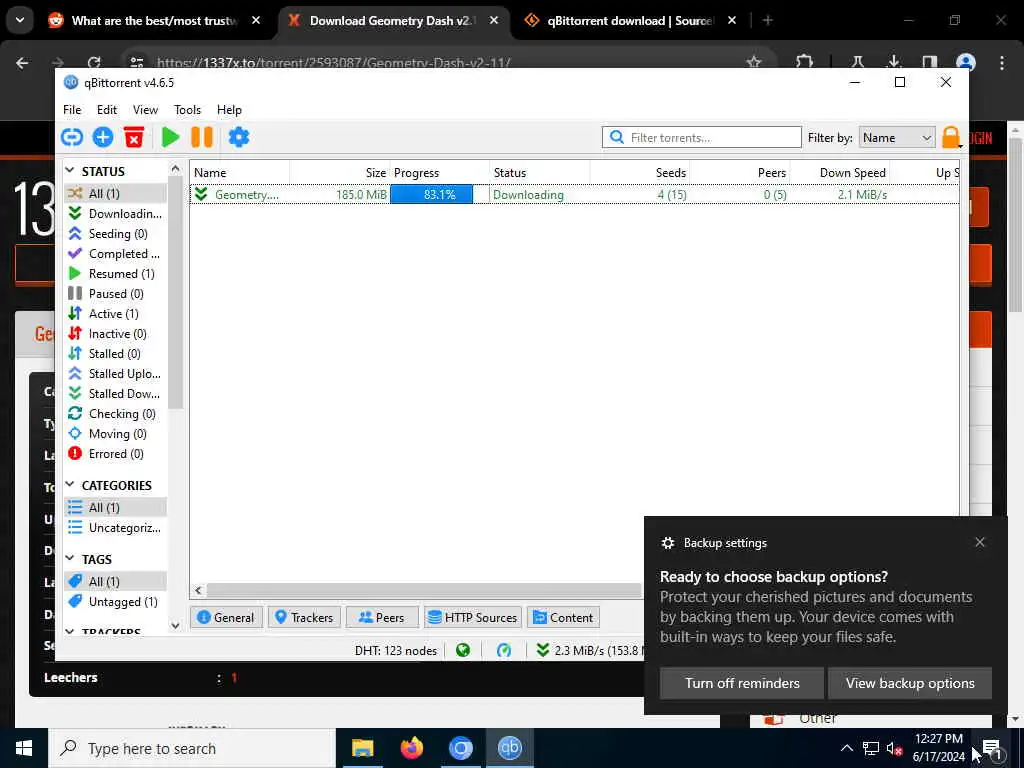Click the red Remove torrent toolbar icon
The height and width of the screenshot is (768, 1024).
click(134, 137)
